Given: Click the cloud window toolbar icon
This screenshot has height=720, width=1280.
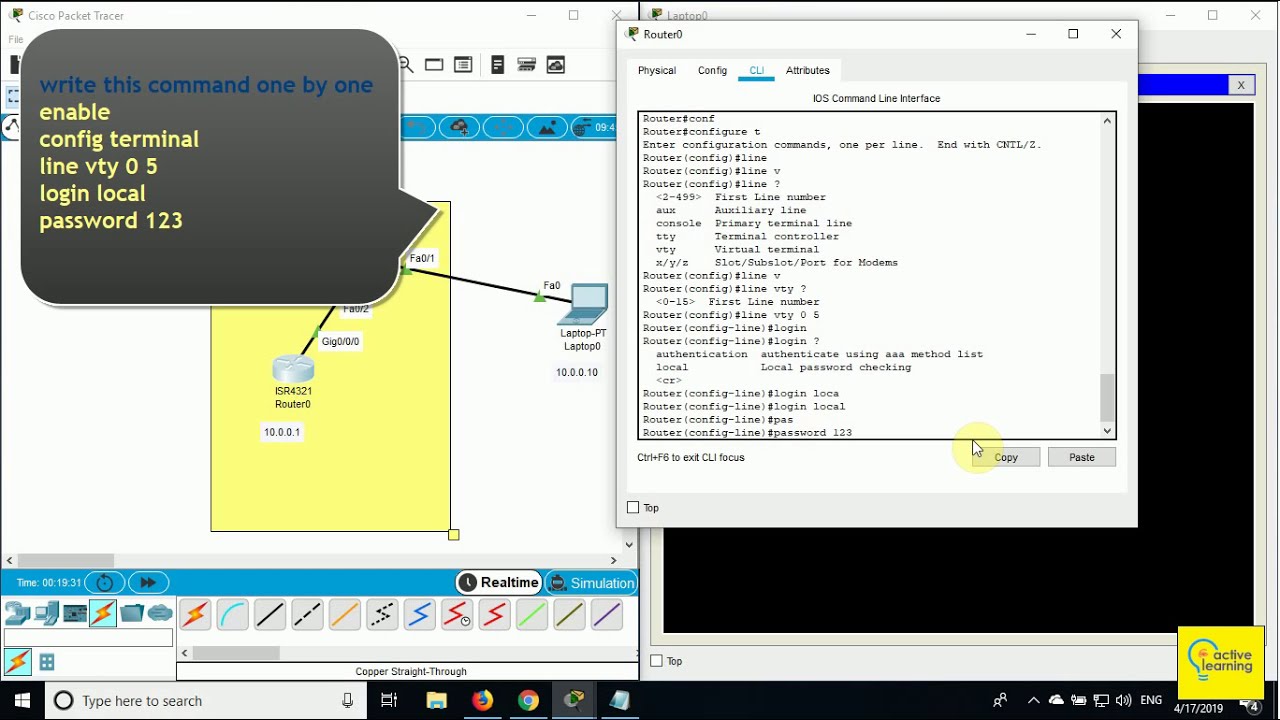Looking at the screenshot, I should click(x=555, y=65).
